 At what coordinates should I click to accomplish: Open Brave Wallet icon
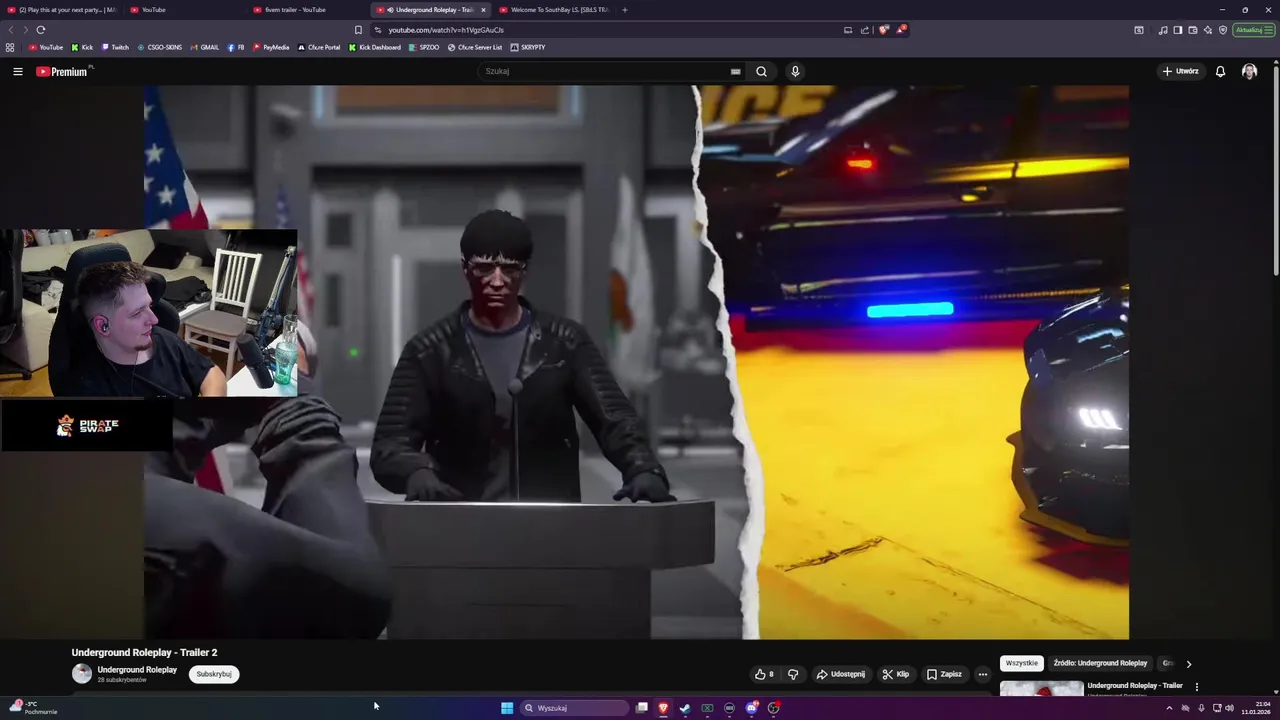pyautogui.click(x=1193, y=30)
